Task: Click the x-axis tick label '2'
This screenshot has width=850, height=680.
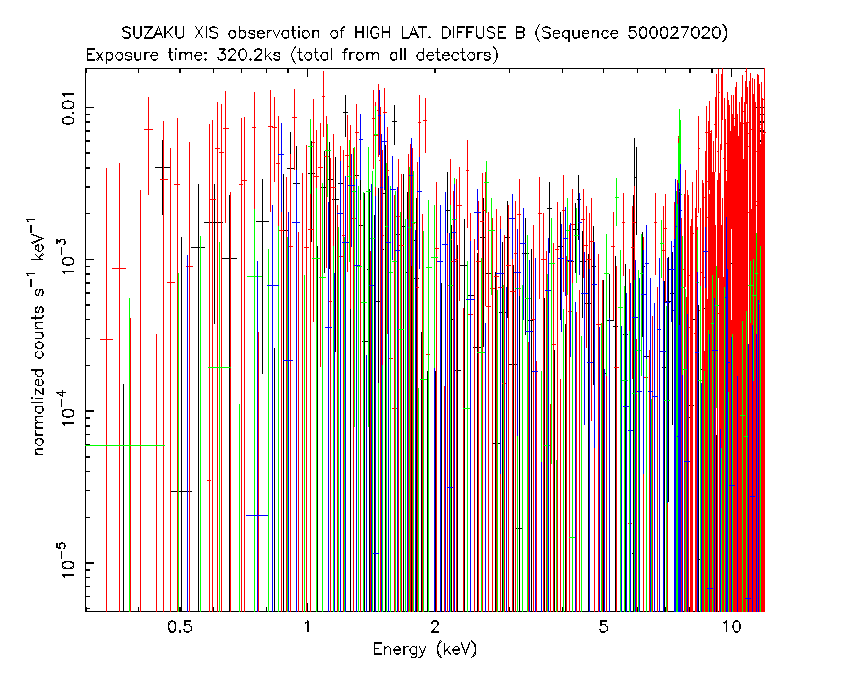Action: pyautogui.click(x=435, y=627)
